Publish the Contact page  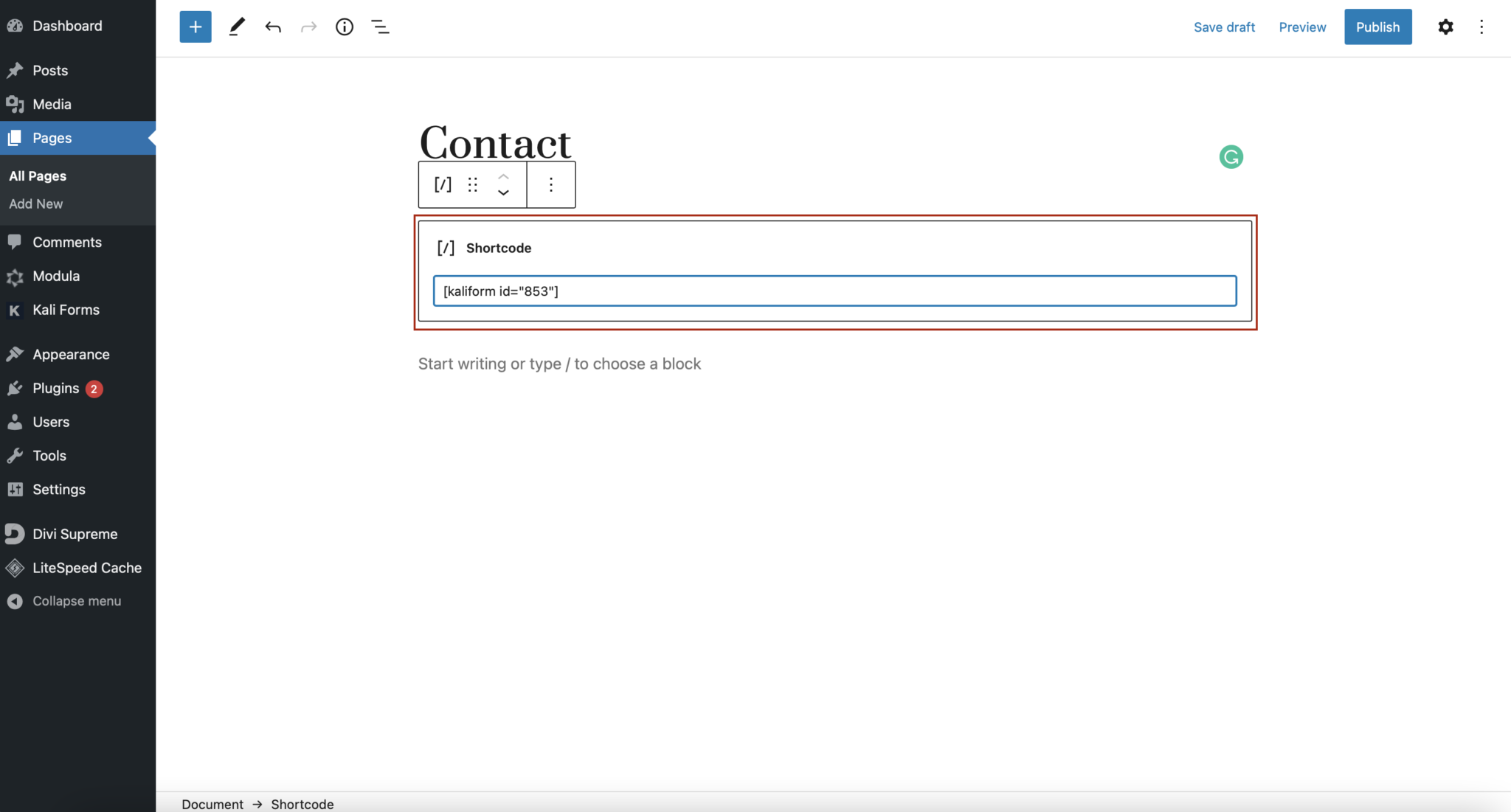1377,27
